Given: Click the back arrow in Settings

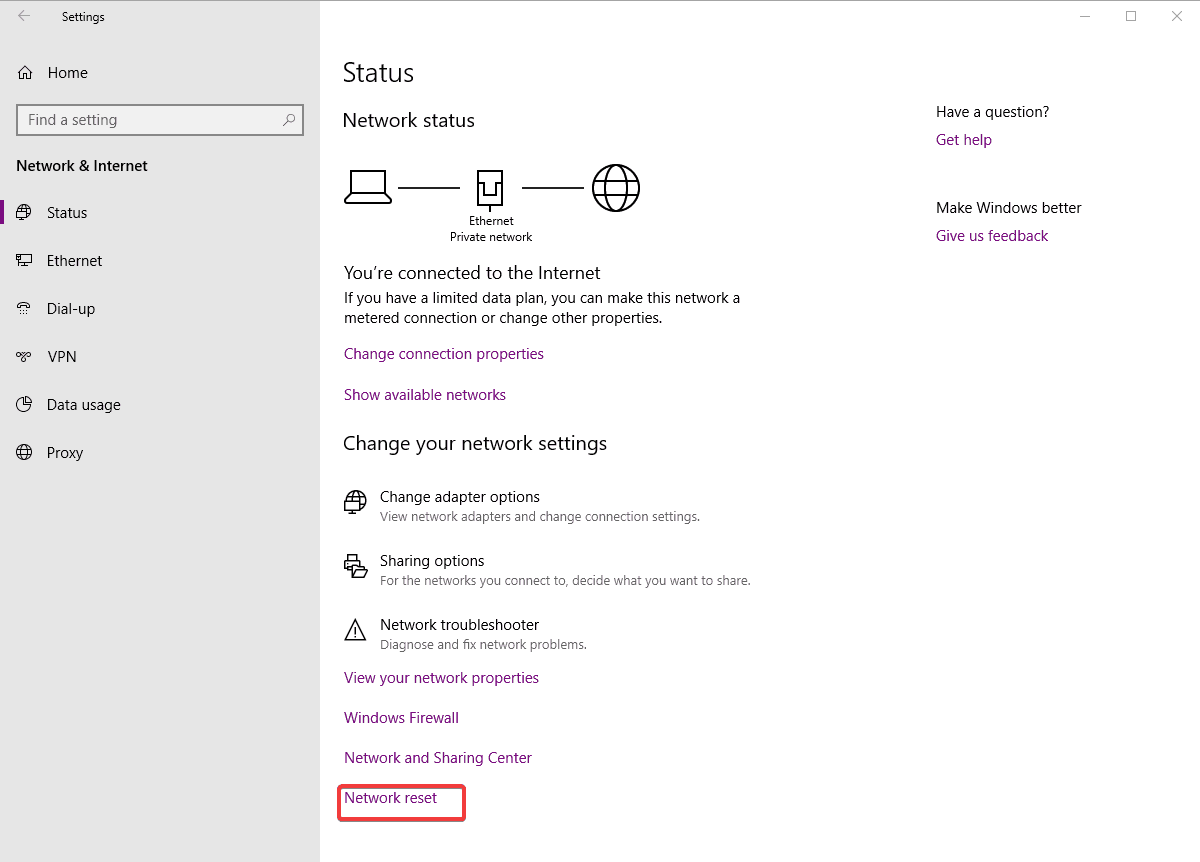Looking at the screenshot, I should tap(24, 16).
